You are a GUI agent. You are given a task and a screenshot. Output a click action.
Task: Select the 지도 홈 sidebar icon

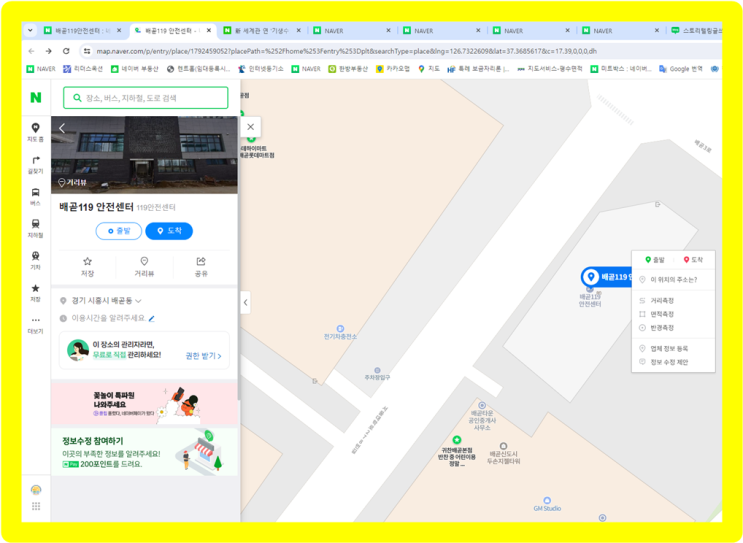(x=36, y=132)
